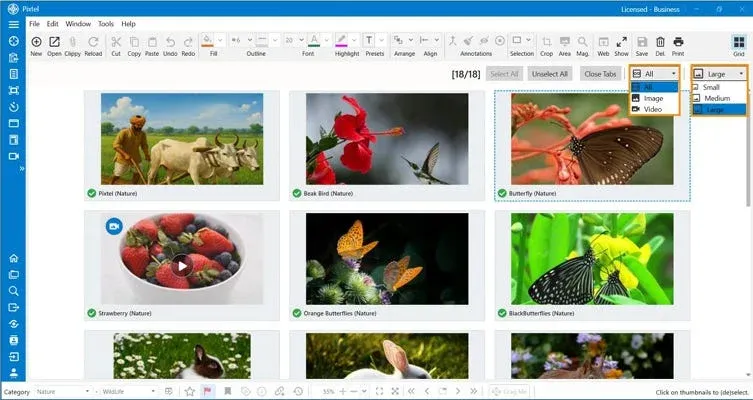Click the magenta Highlight color swatch

pyautogui.click(x=341, y=41)
